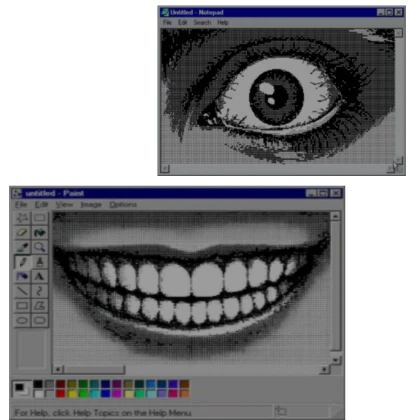The image size is (420, 420).
Task: Click Paint's horizontal scrollbar left arrow
Action: pyautogui.click(x=58, y=369)
